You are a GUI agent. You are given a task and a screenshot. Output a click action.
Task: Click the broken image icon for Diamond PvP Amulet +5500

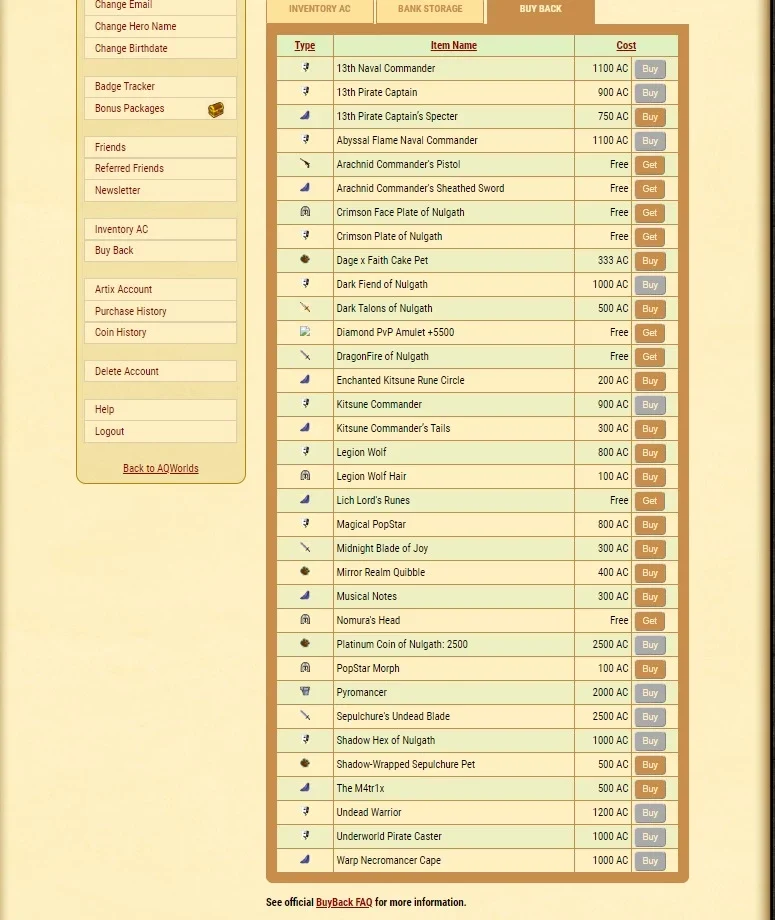[305, 332]
